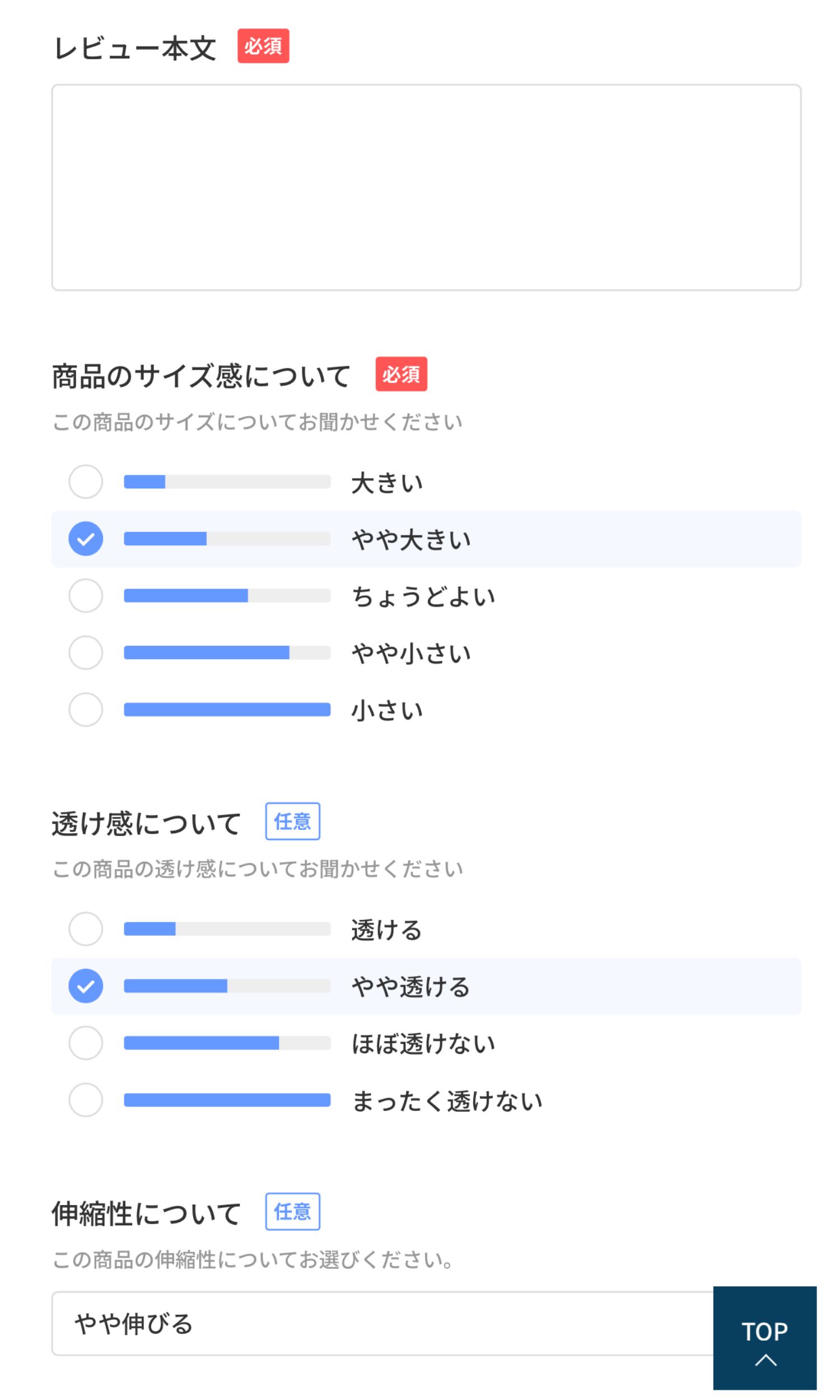Select やや小さい size radio button
Image resolution: width=840 pixels, height=1400 pixels.
point(86,652)
